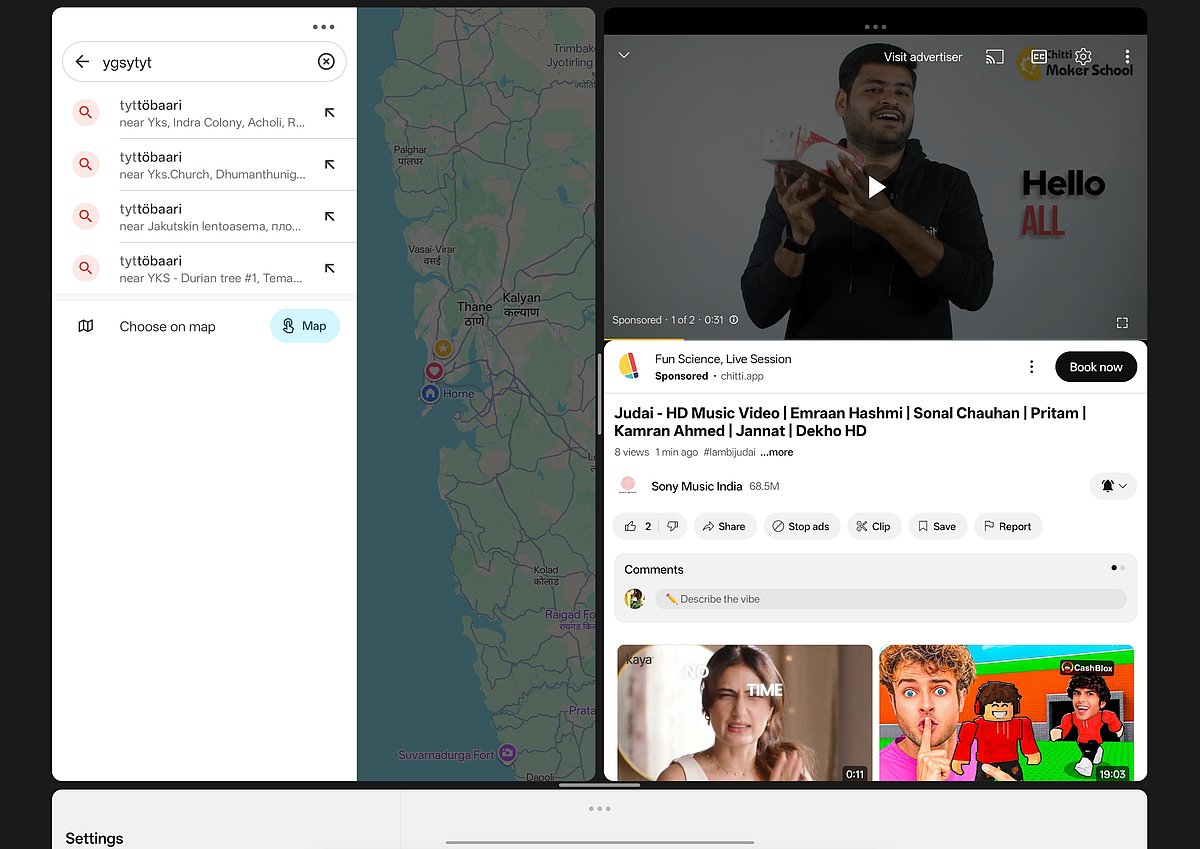The width and height of the screenshot is (1200, 849).
Task: Dislike the Judai music video
Action: [673, 526]
